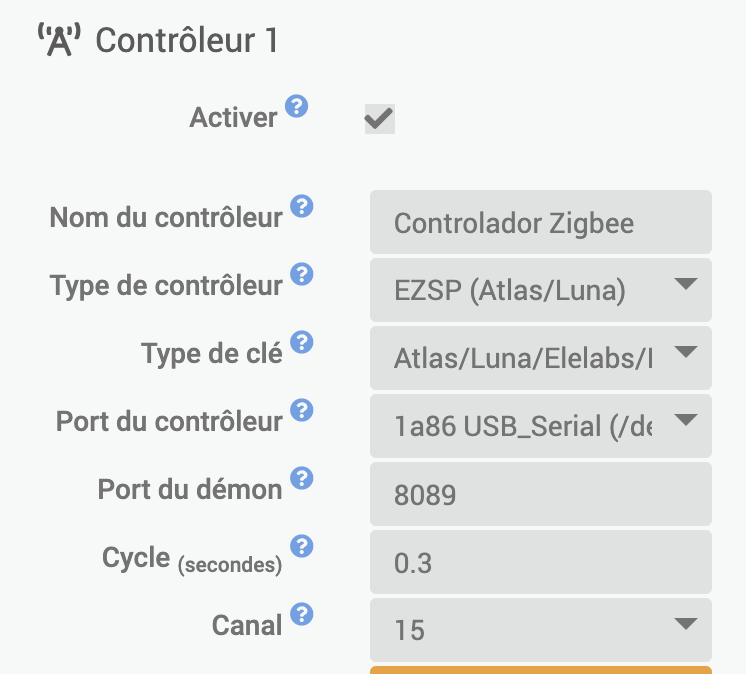This screenshot has height=674, width=746.
Task: Show help for Cycle (secondes)
Action: click(x=302, y=546)
